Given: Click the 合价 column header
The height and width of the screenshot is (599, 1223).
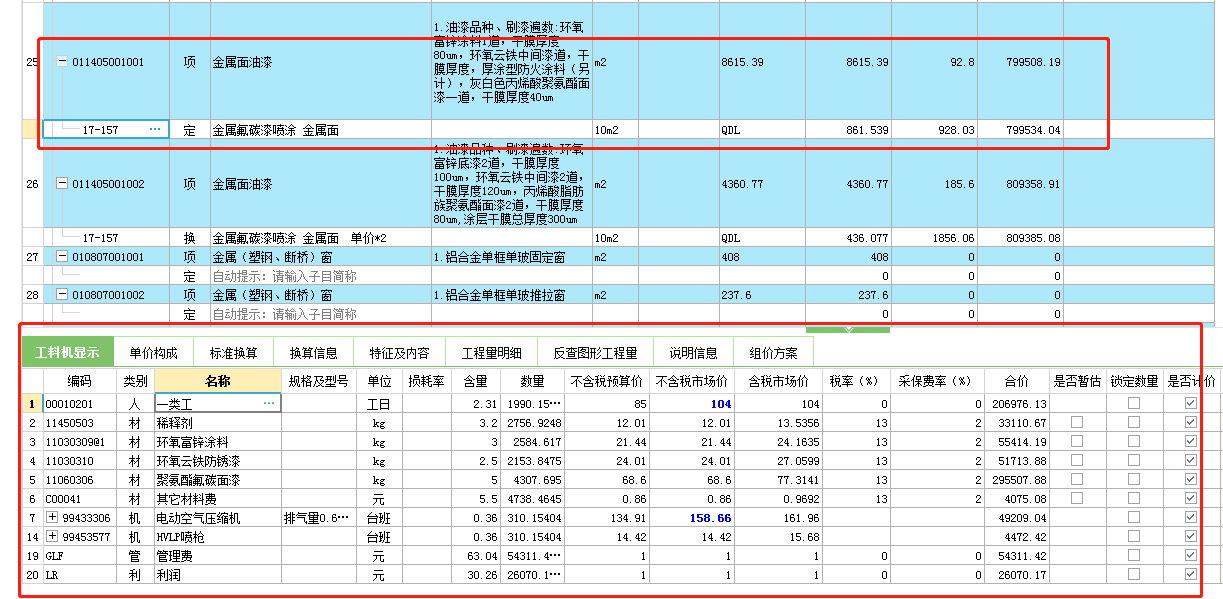Looking at the screenshot, I should click(1016, 381).
